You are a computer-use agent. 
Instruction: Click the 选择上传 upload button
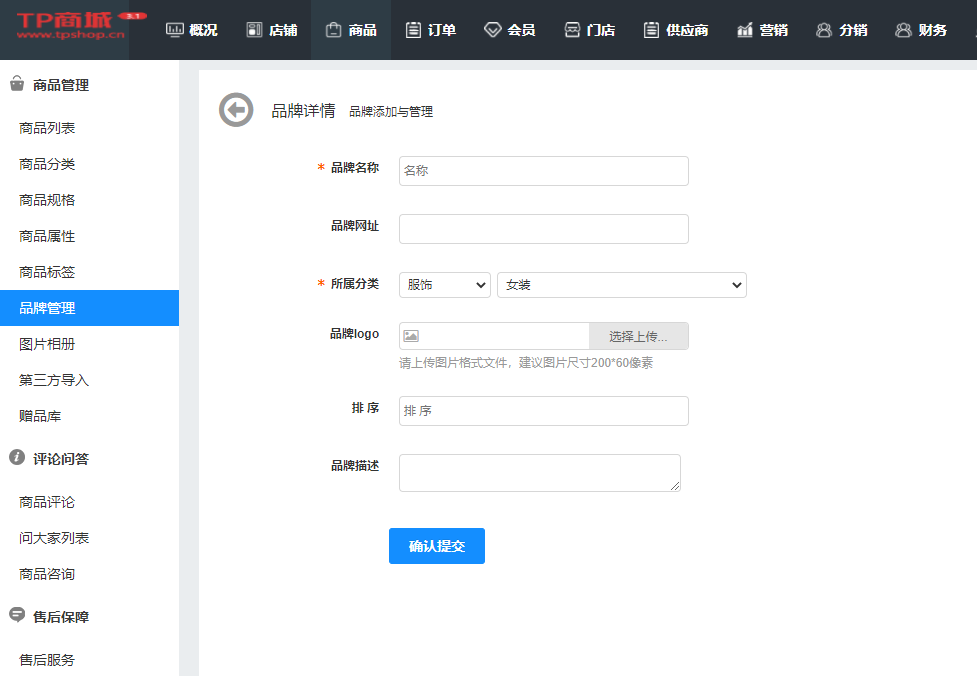pyautogui.click(x=638, y=336)
